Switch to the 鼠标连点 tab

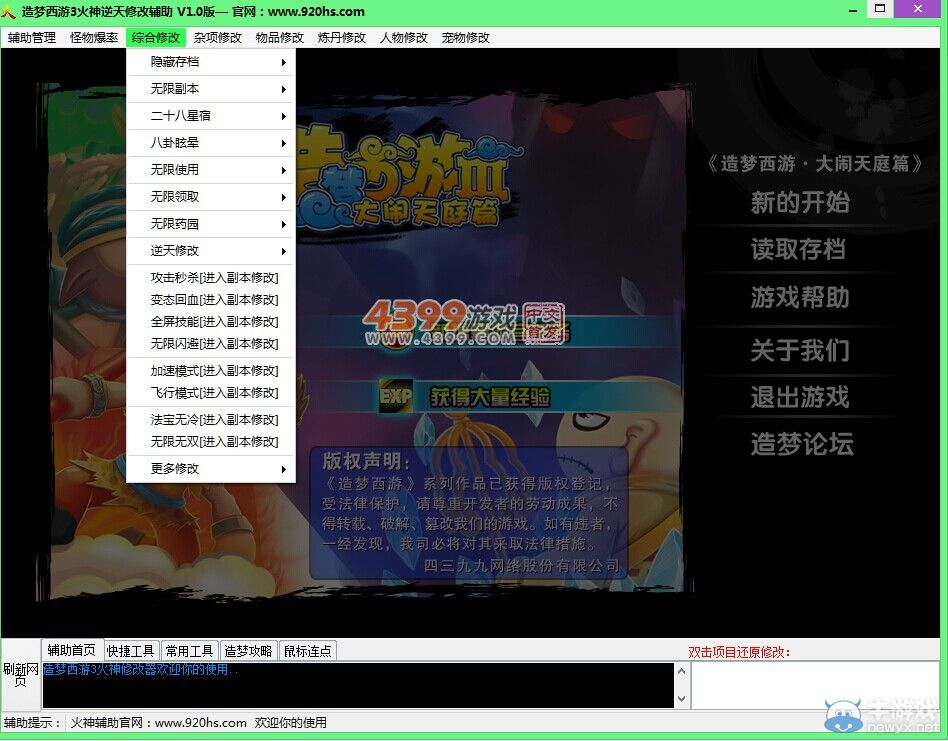pyautogui.click(x=308, y=651)
